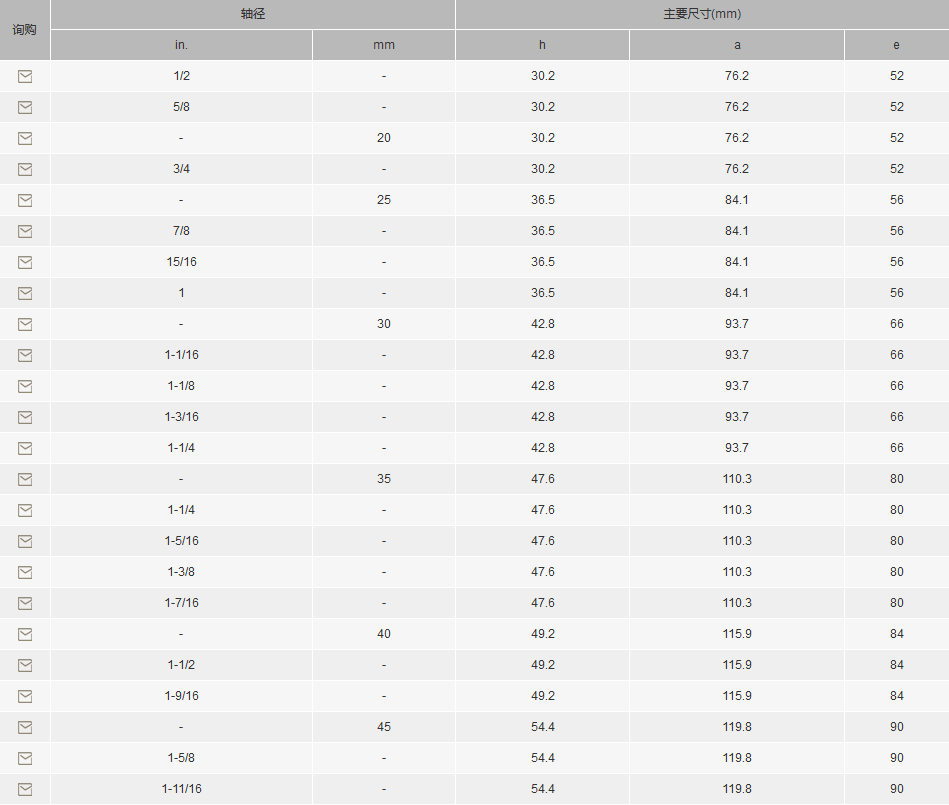The width and height of the screenshot is (949, 805).
Task: Click the 询购 column header
Action: tap(25, 30)
